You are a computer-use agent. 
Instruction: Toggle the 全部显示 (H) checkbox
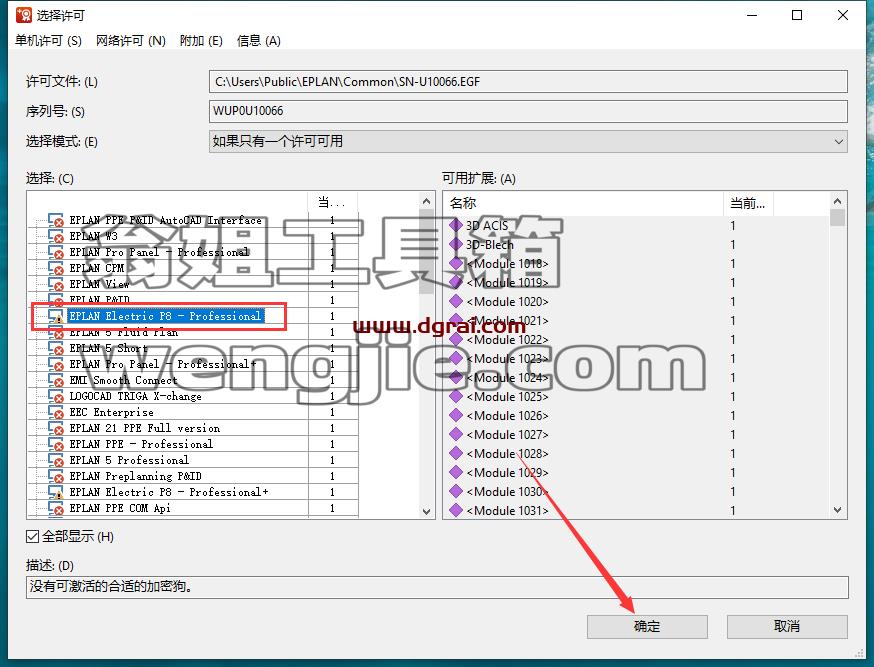click(32, 537)
